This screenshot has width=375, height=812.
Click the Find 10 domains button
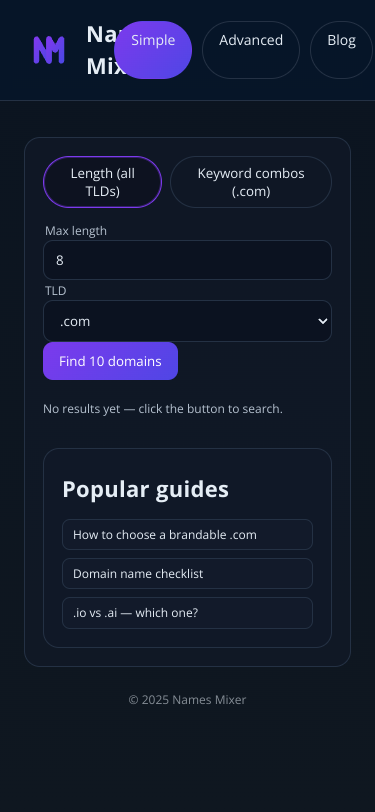pos(110,361)
